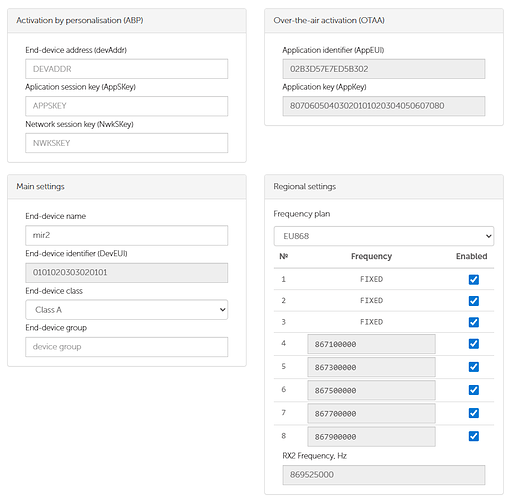Click the DEVADDR input field
Viewport: 512px width, 500px height.
tap(127, 69)
